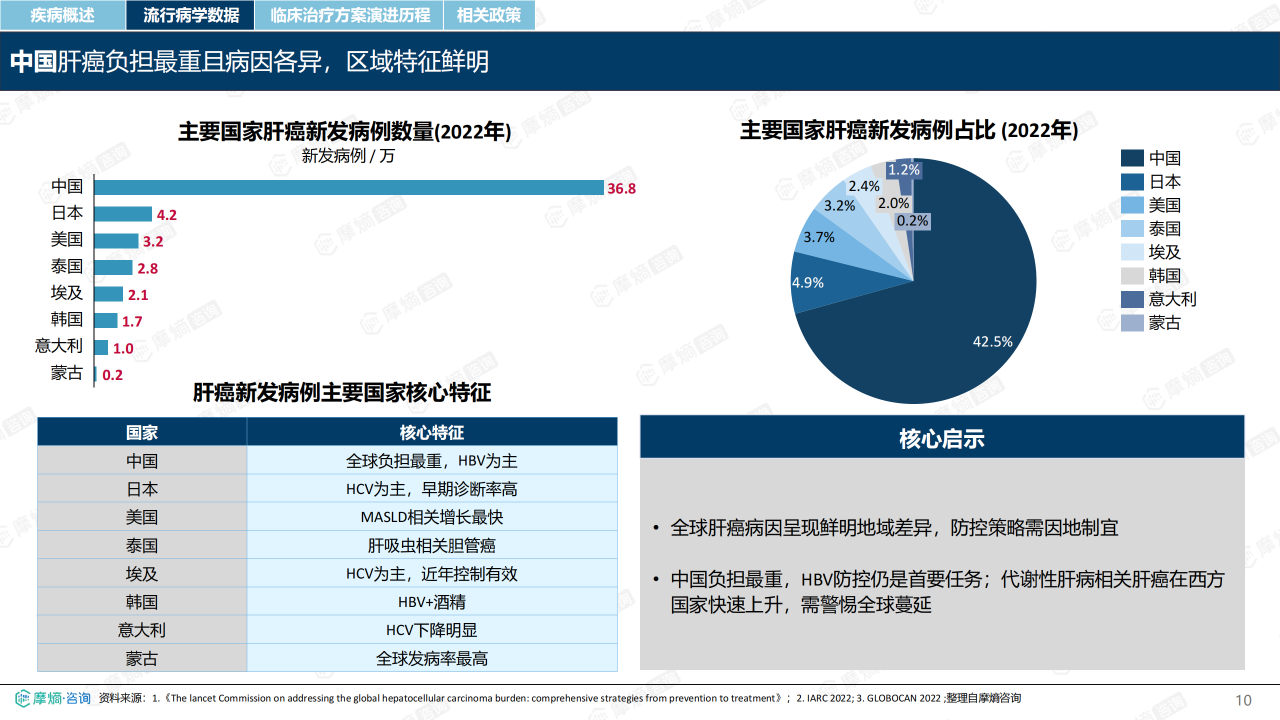Click the 0.2% pie label

(x=912, y=221)
